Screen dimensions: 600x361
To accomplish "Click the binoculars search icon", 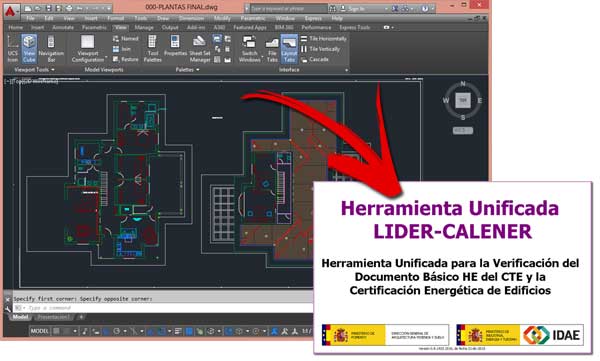I will pos(333,8).
